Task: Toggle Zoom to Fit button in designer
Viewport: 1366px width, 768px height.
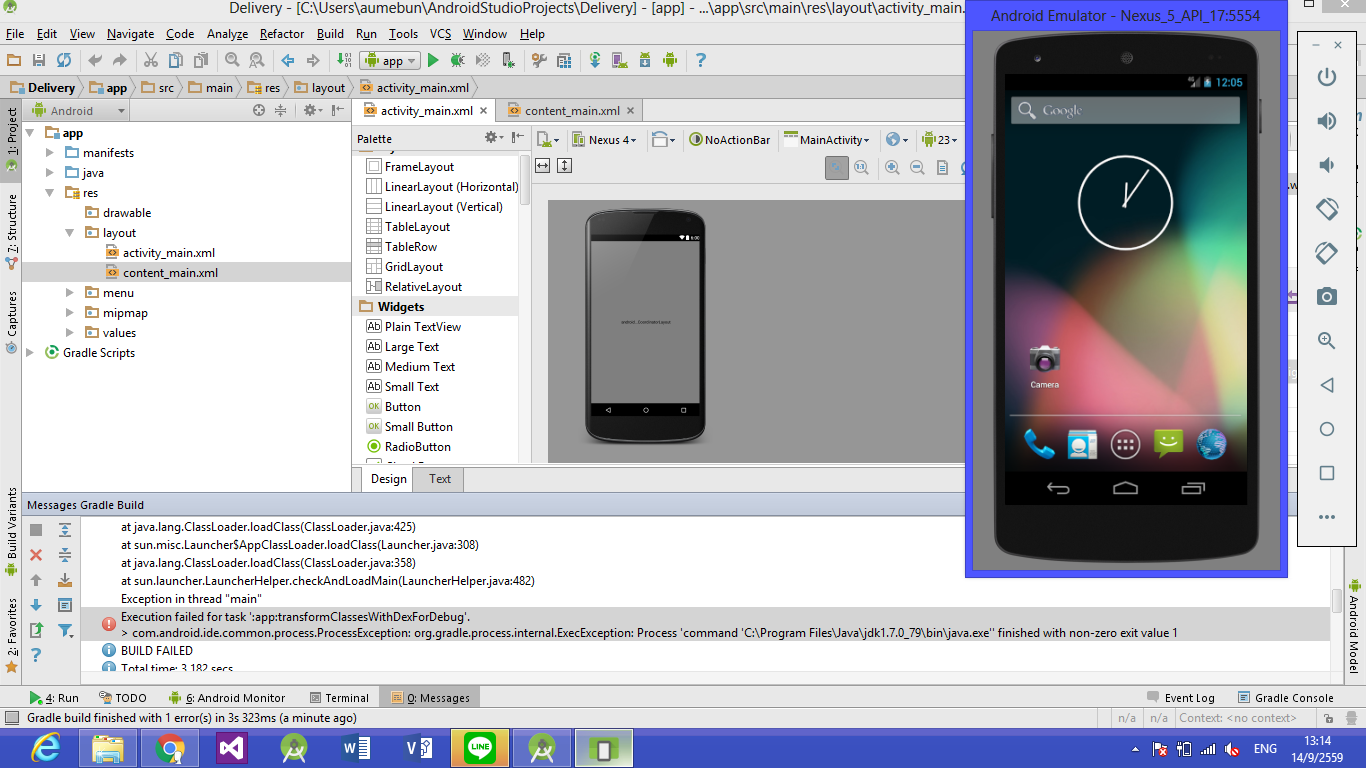Action: pyautogui.click(x=837, y=167)
